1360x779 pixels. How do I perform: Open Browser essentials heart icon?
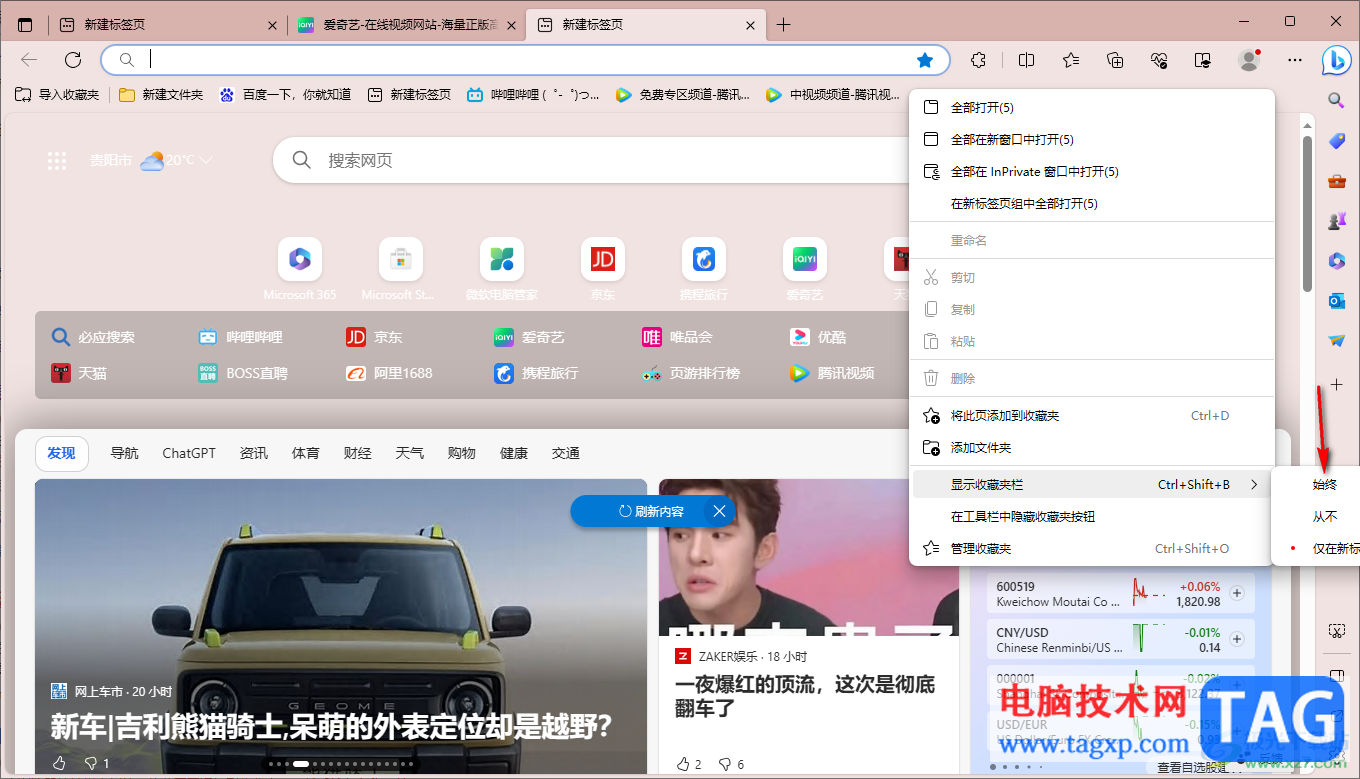(1160, 60)
